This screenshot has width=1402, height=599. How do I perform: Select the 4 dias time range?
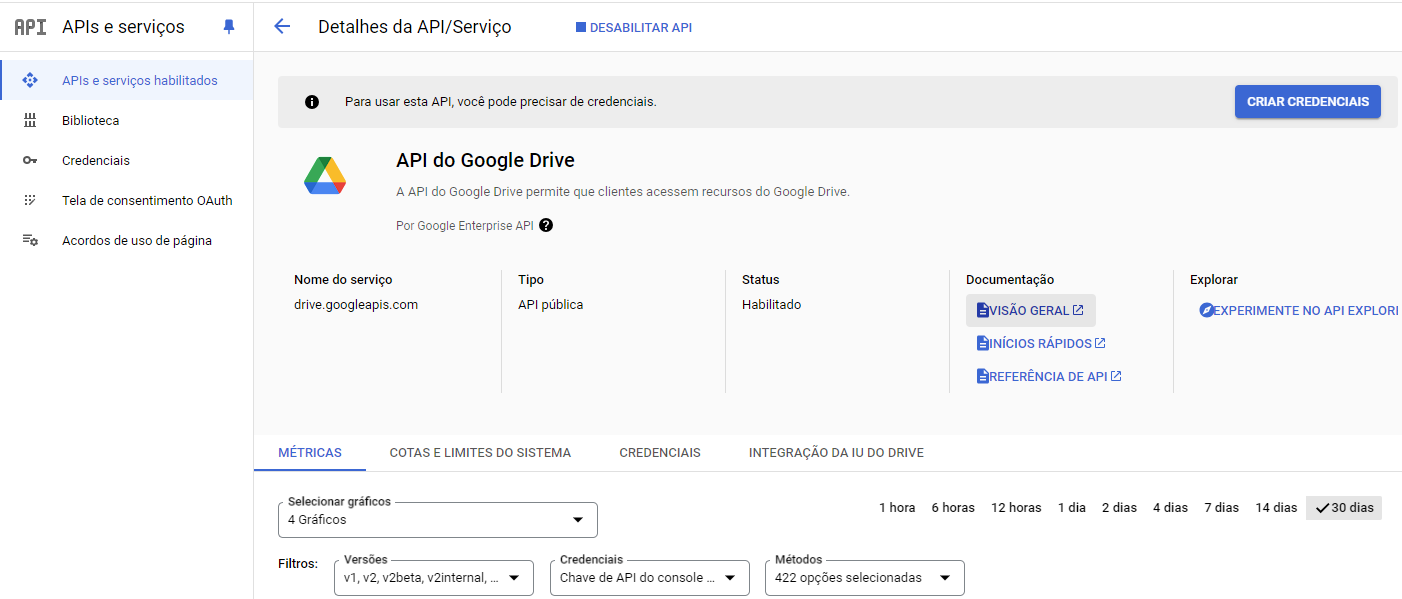point(1170,507)
